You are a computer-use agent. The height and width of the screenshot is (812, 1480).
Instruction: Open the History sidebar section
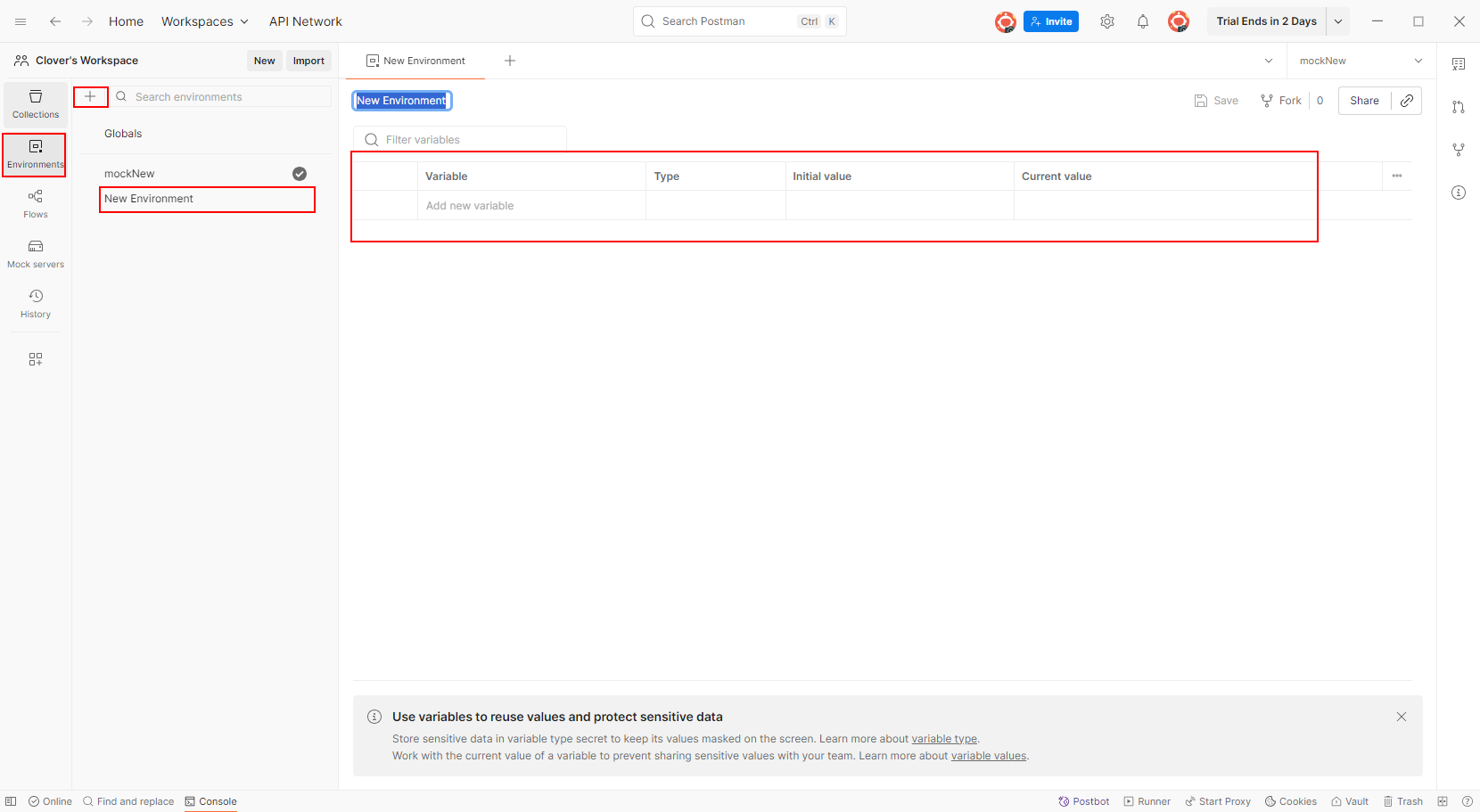[36, 304]
